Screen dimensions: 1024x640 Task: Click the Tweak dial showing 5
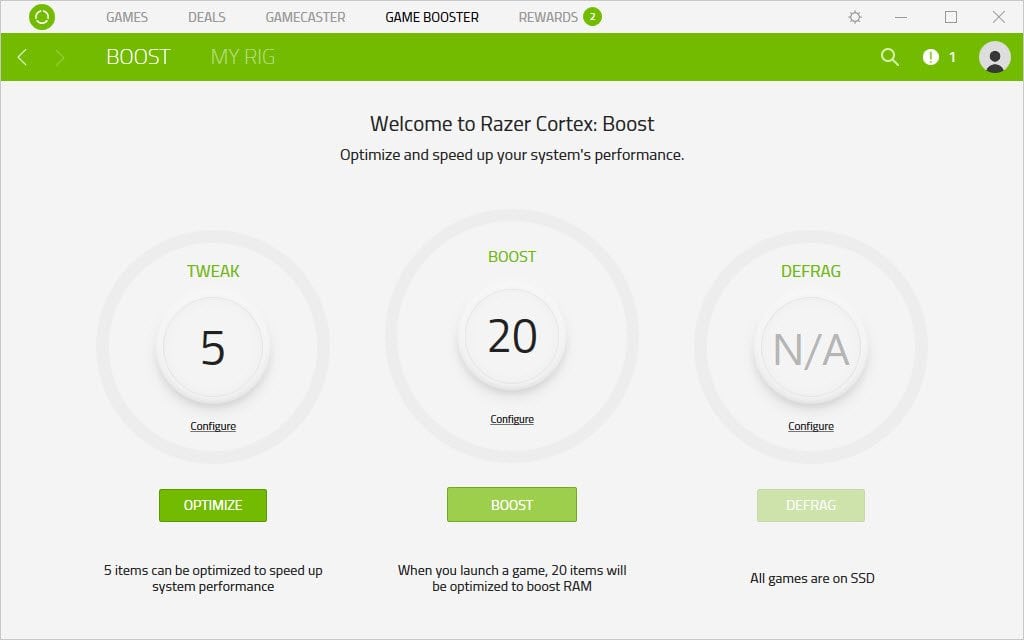pyautogui.click(x=213, y=348)
